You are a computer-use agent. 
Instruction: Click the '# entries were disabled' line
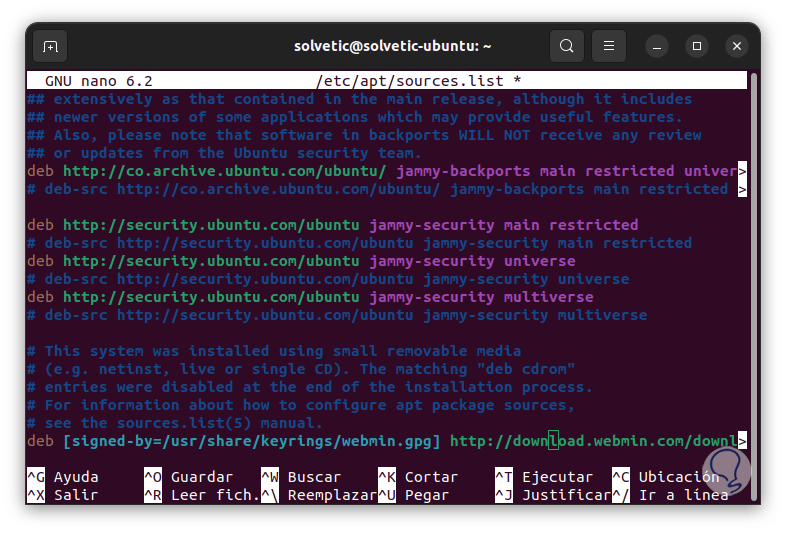tap(310, 387)
